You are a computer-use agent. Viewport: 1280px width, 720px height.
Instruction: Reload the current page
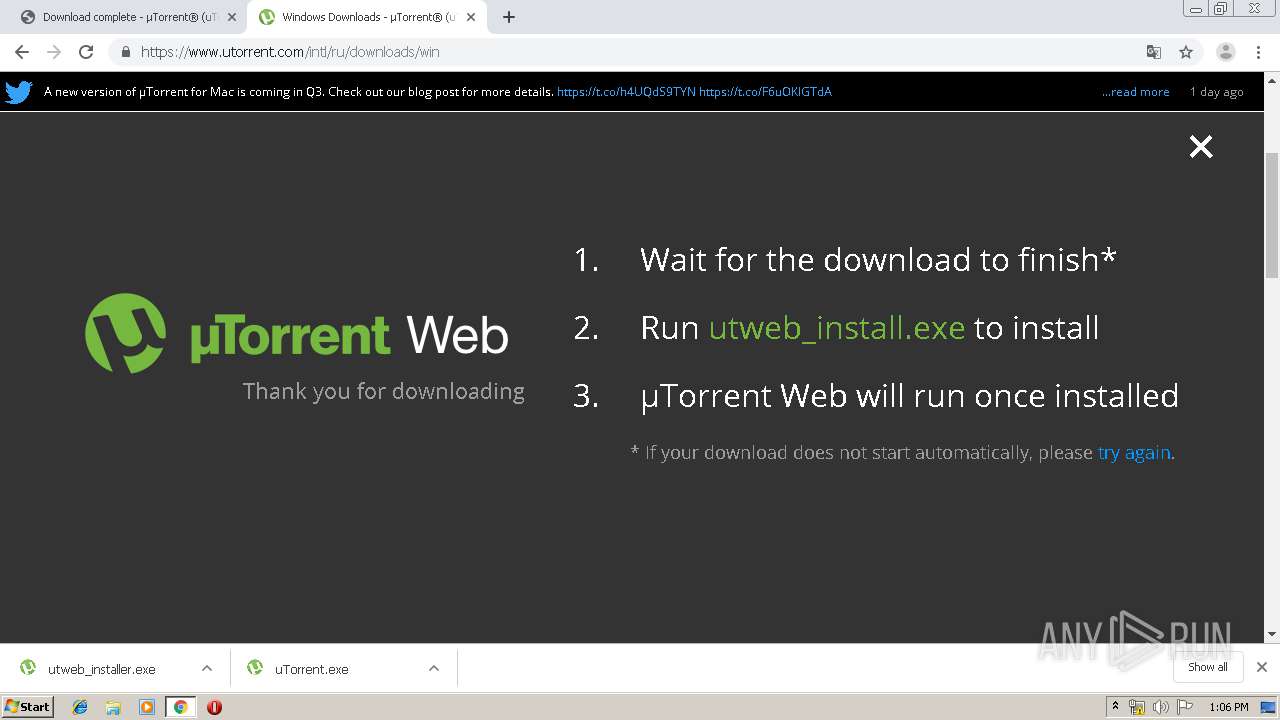click(x=86, y=52)
